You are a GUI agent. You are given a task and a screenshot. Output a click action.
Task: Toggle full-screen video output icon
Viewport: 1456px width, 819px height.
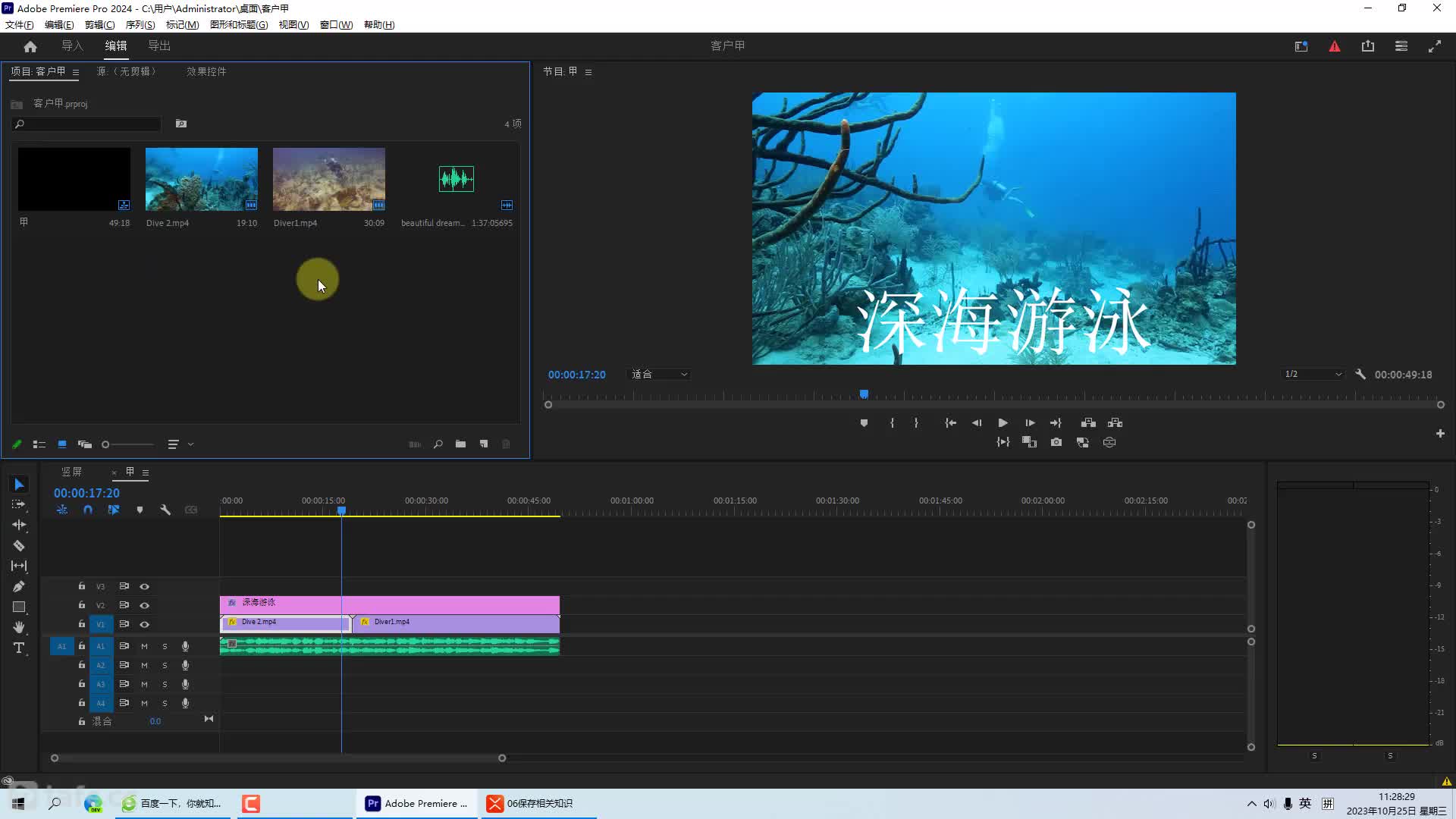coord(1435,46)
